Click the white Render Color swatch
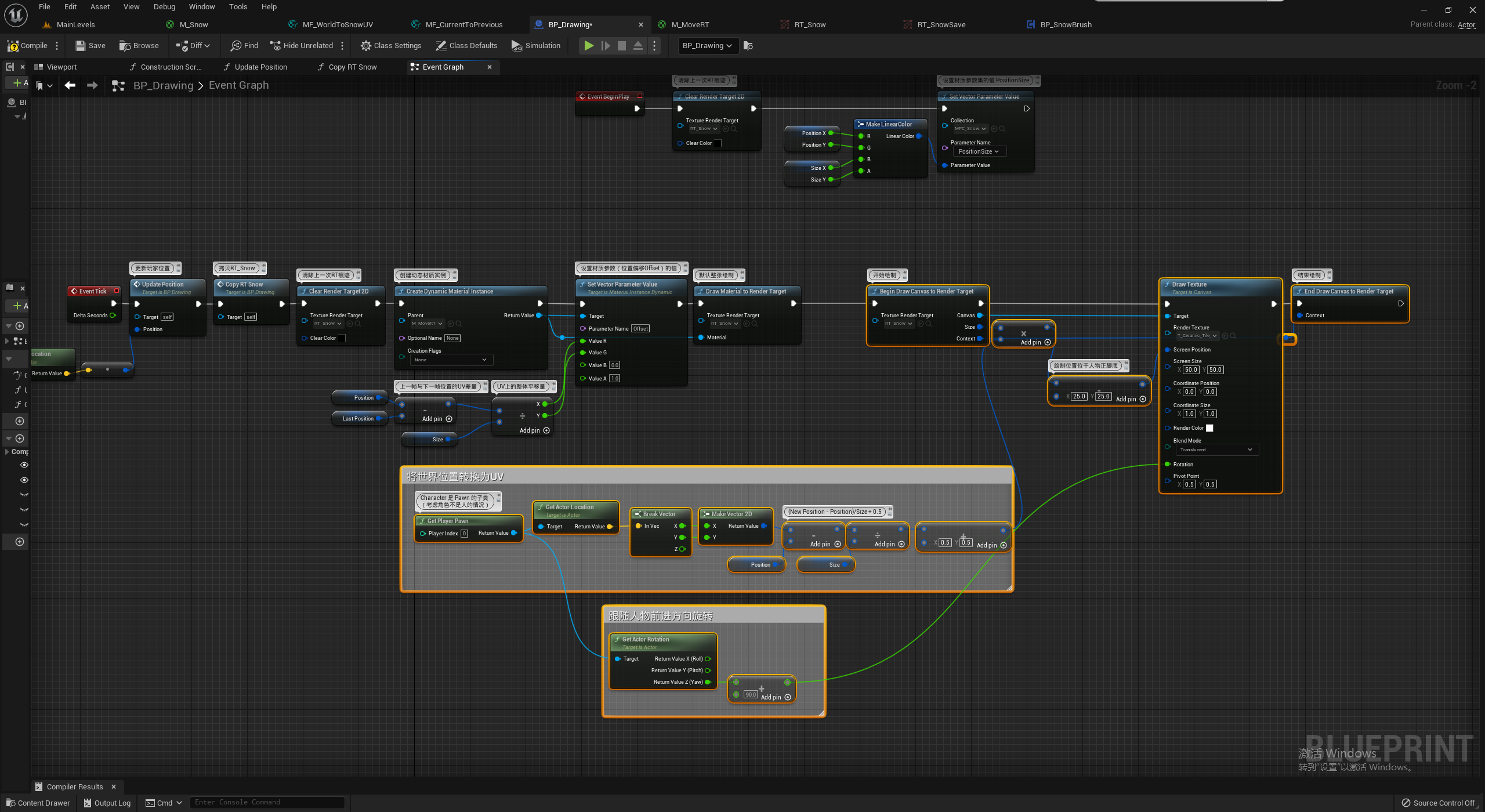Image resolution: width=1485 pixels, height=812 pixels. tap(1209, 428)
